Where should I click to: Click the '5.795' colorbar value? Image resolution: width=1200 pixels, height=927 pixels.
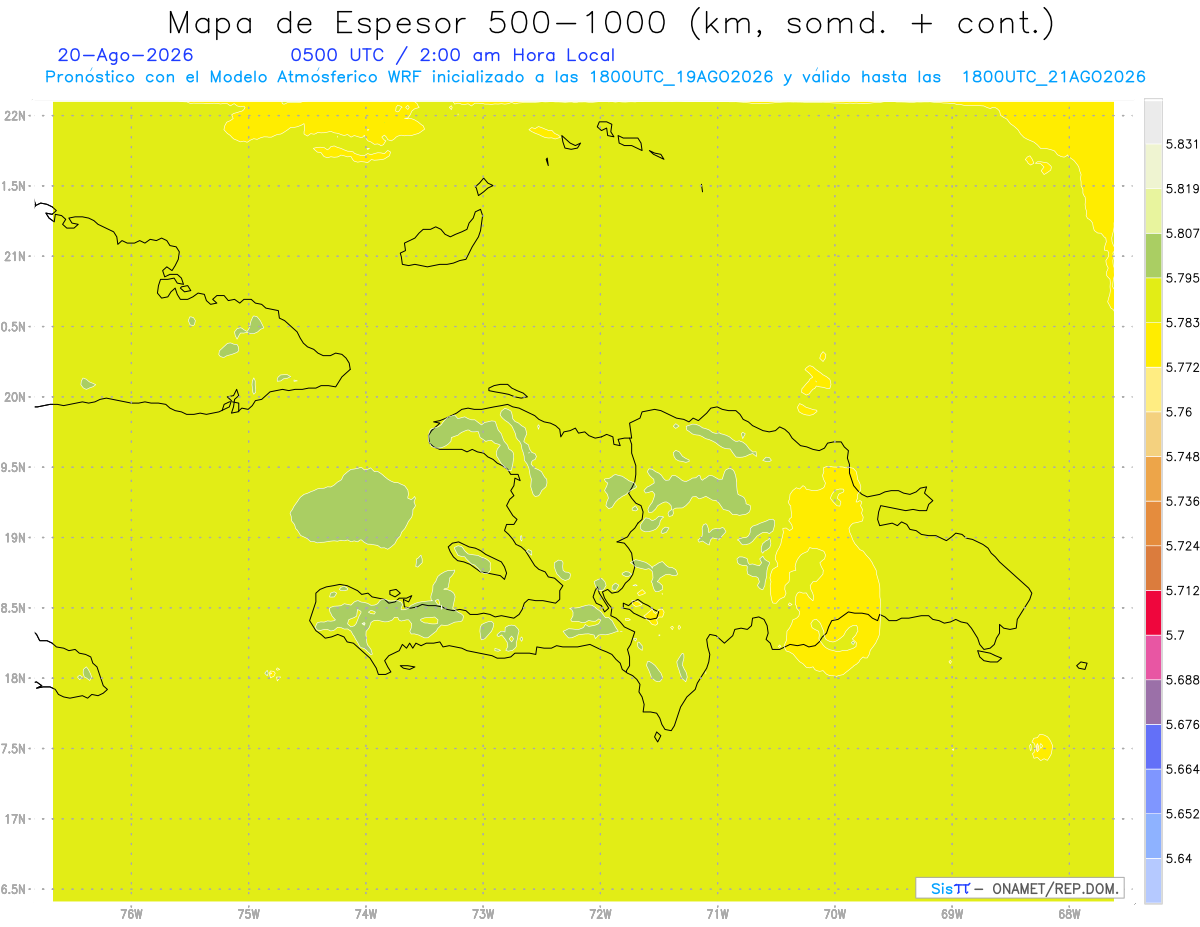pyautogui.click(x=1182, y=278)
